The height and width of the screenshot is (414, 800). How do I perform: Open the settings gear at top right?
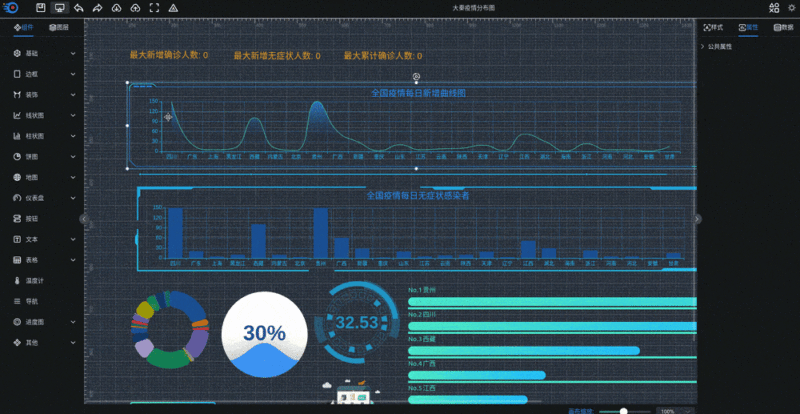tap(789, 7)
